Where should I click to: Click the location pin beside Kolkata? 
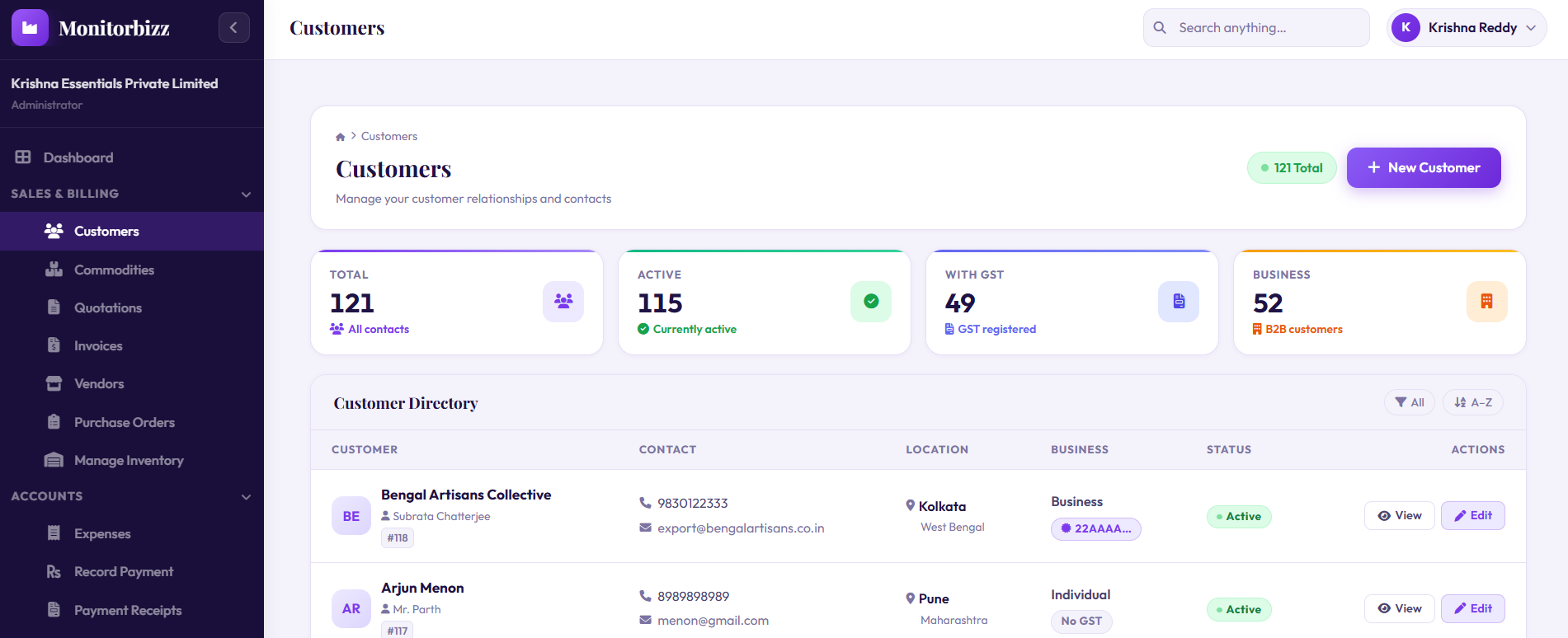(x=911, y=506)
